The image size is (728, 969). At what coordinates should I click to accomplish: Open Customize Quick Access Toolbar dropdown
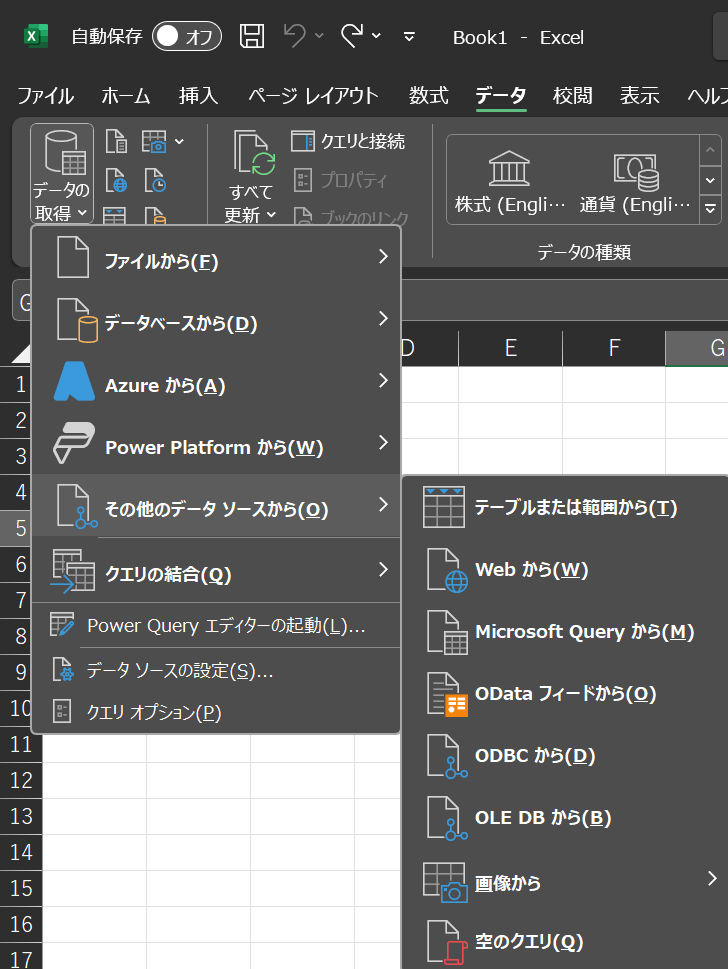point(409,37)
